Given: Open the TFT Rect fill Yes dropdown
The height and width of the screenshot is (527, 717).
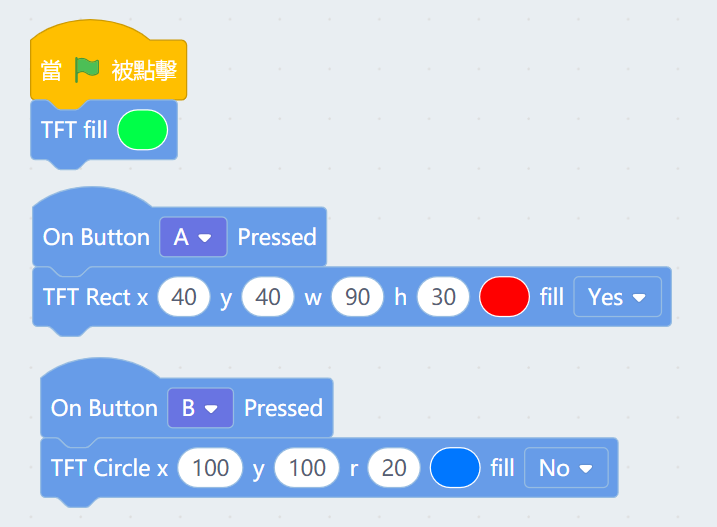Looking at the screenshot, I should pos(617,297).
